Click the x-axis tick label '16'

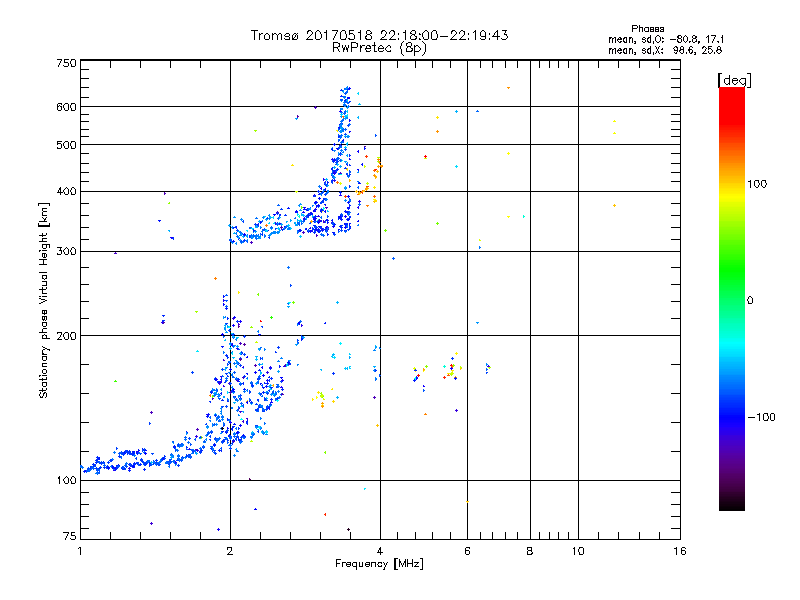680,551
